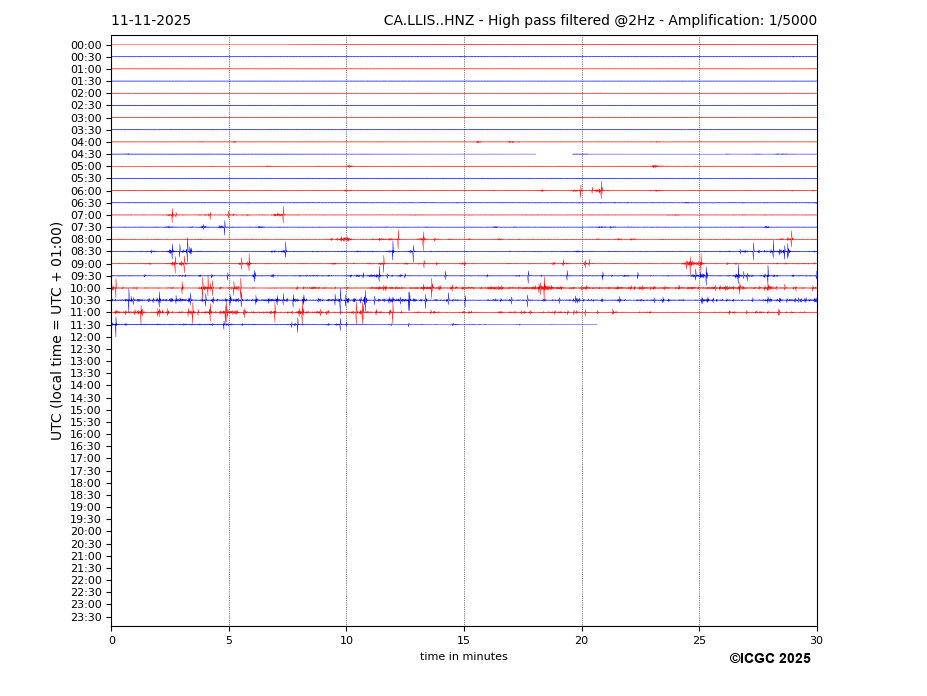Click the 0 tick on the minutes axis
Image resolution: width=927 pixels, height=696 pixels.
pyautogui.click(x=112, y=640)
